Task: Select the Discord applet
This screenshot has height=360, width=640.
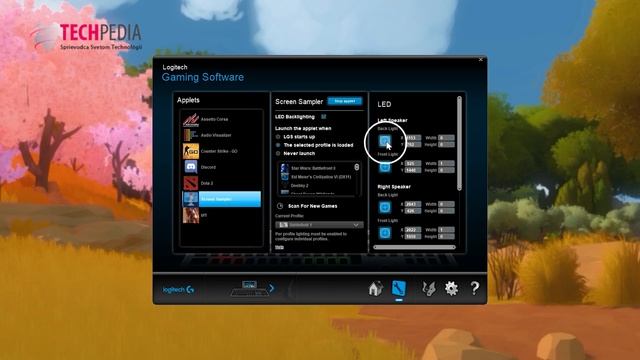Action: click(x=221, y=167)
